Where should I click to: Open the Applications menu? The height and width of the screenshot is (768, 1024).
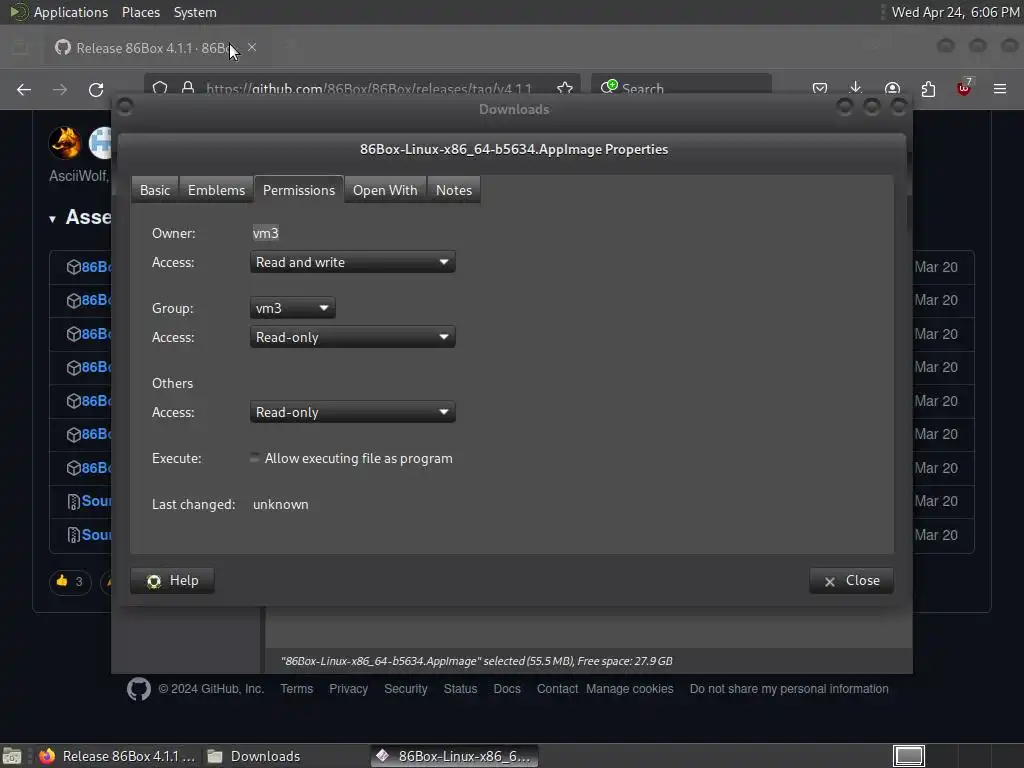pyautogui.click(x=71, y=12)
